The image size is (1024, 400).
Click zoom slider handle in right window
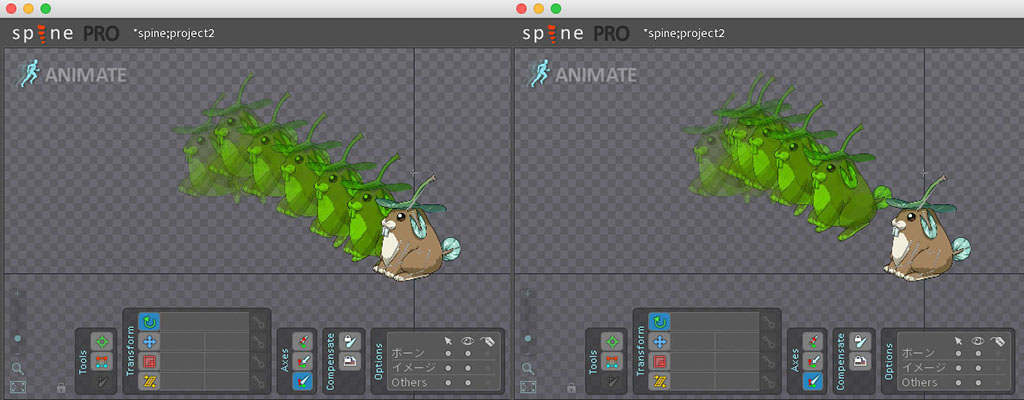coord(528,339)
